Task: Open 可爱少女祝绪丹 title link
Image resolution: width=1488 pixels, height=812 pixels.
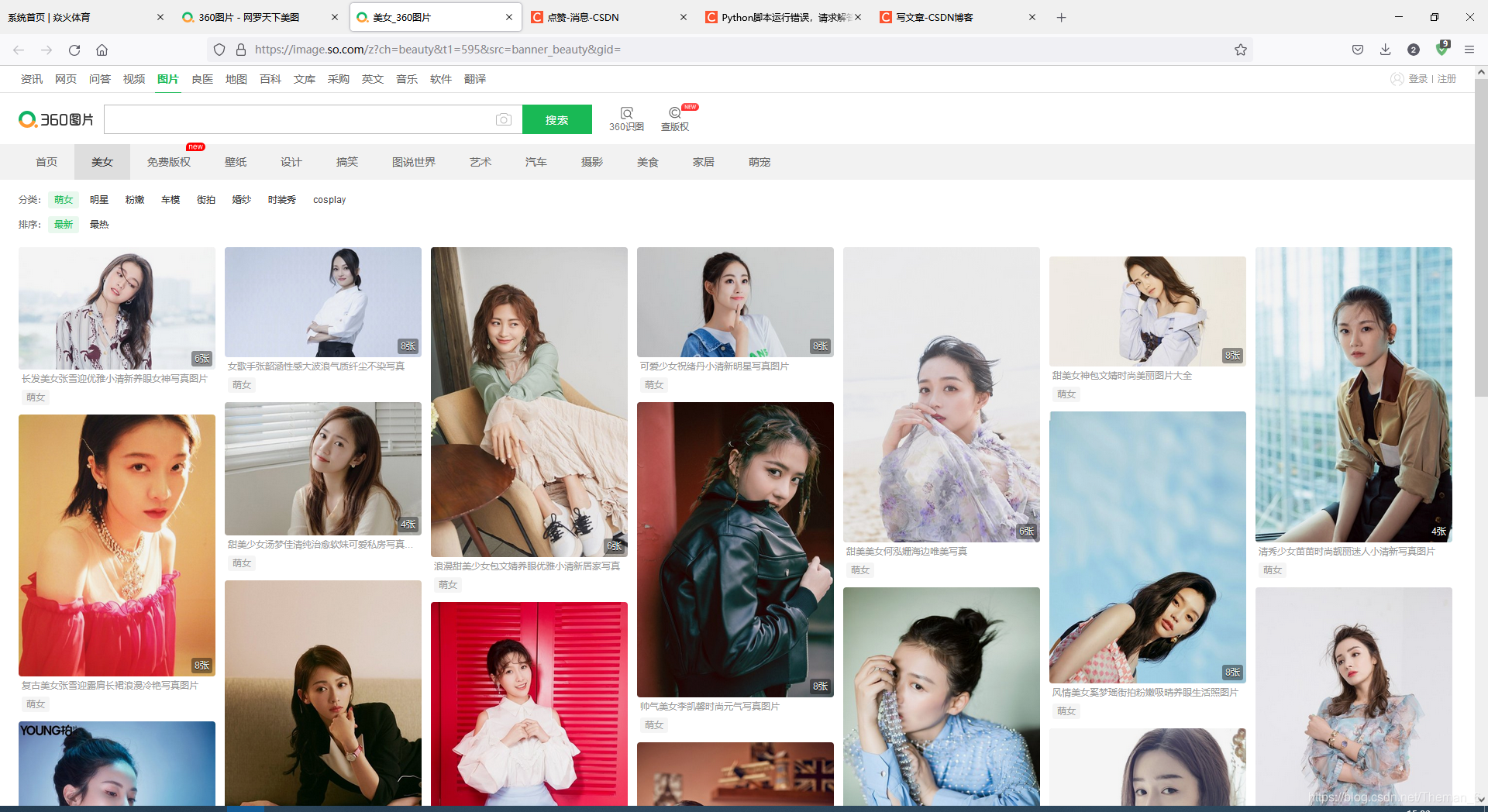Action: [714, 366]
